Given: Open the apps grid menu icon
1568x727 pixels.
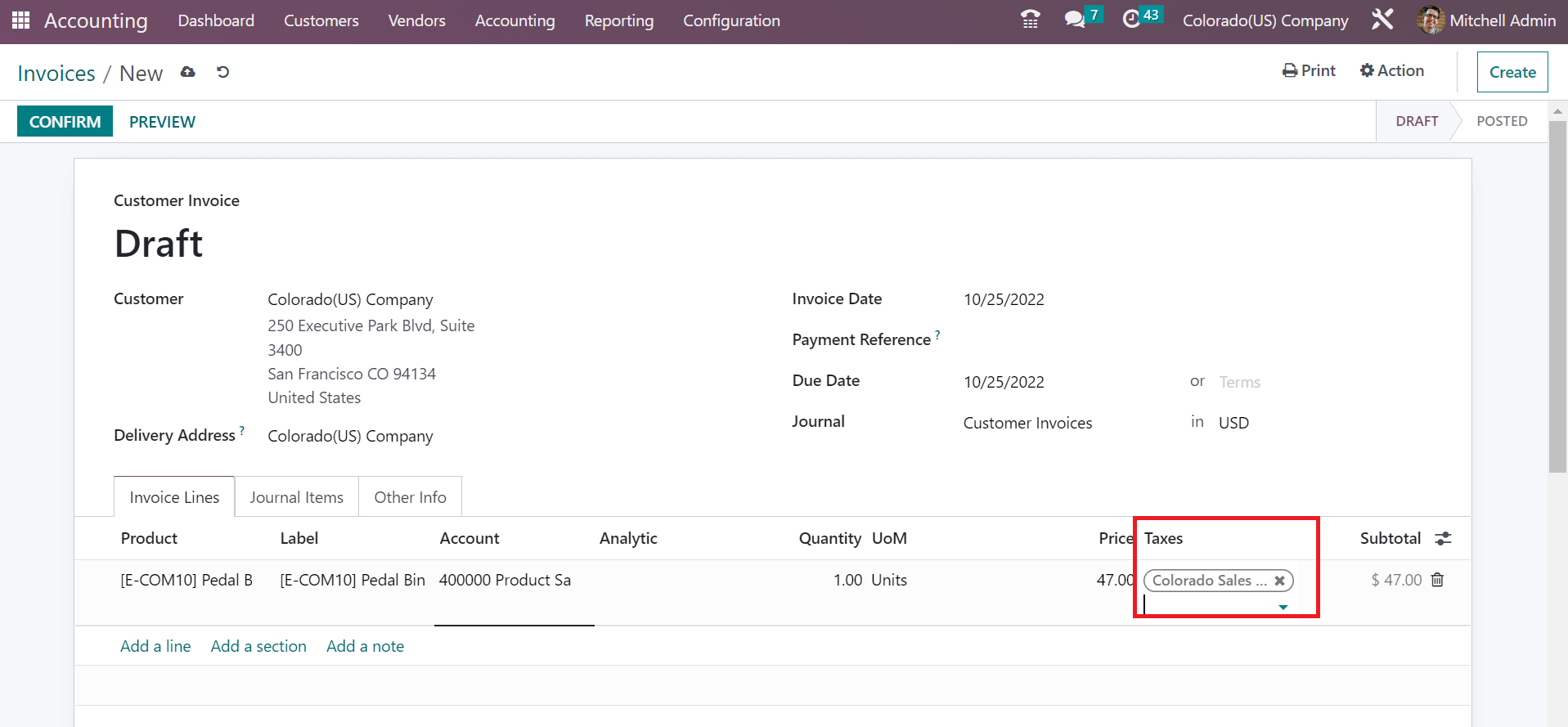Looking at the screenshot, I should coord(21,20).
